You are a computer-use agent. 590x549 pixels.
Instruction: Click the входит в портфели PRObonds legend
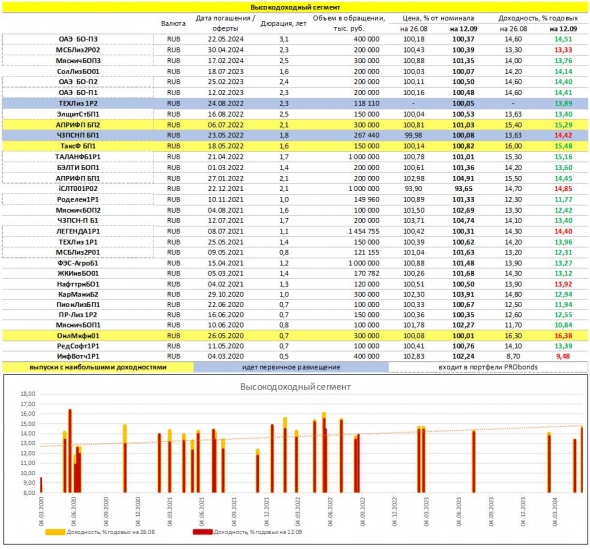coord(488,367)
